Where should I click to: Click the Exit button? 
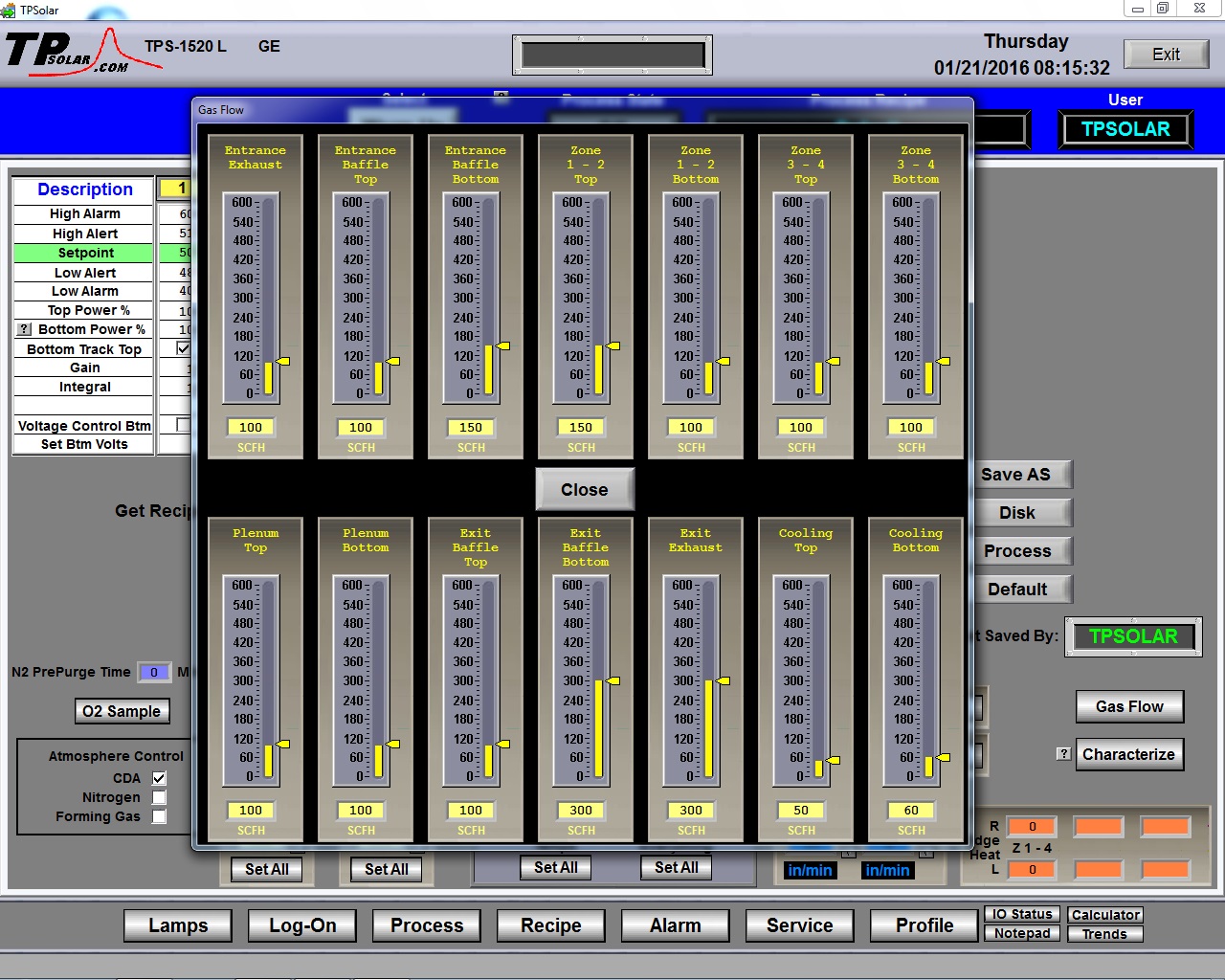click(x=1166, y=55)
